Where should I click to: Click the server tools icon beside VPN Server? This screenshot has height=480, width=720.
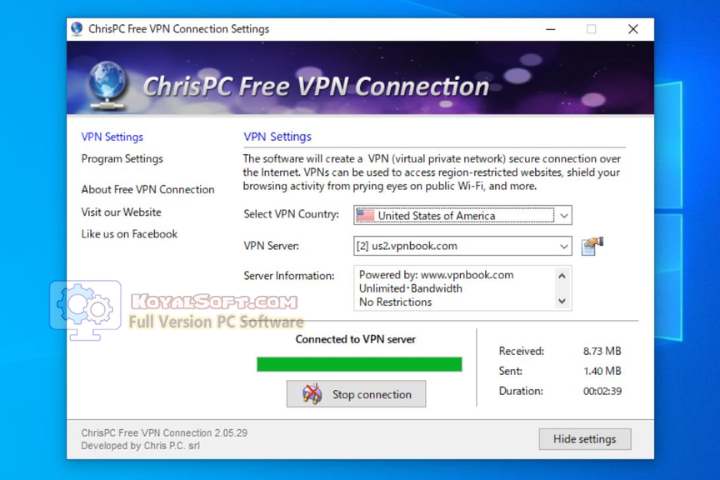[x=592, y=246]
